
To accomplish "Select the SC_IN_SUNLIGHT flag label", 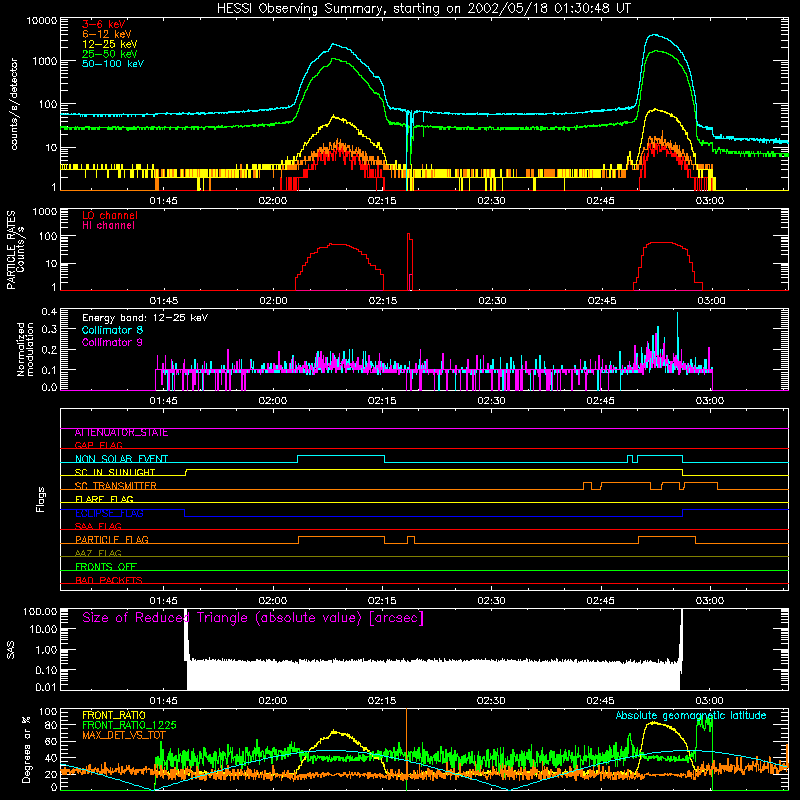I will [x=115, y=472].
